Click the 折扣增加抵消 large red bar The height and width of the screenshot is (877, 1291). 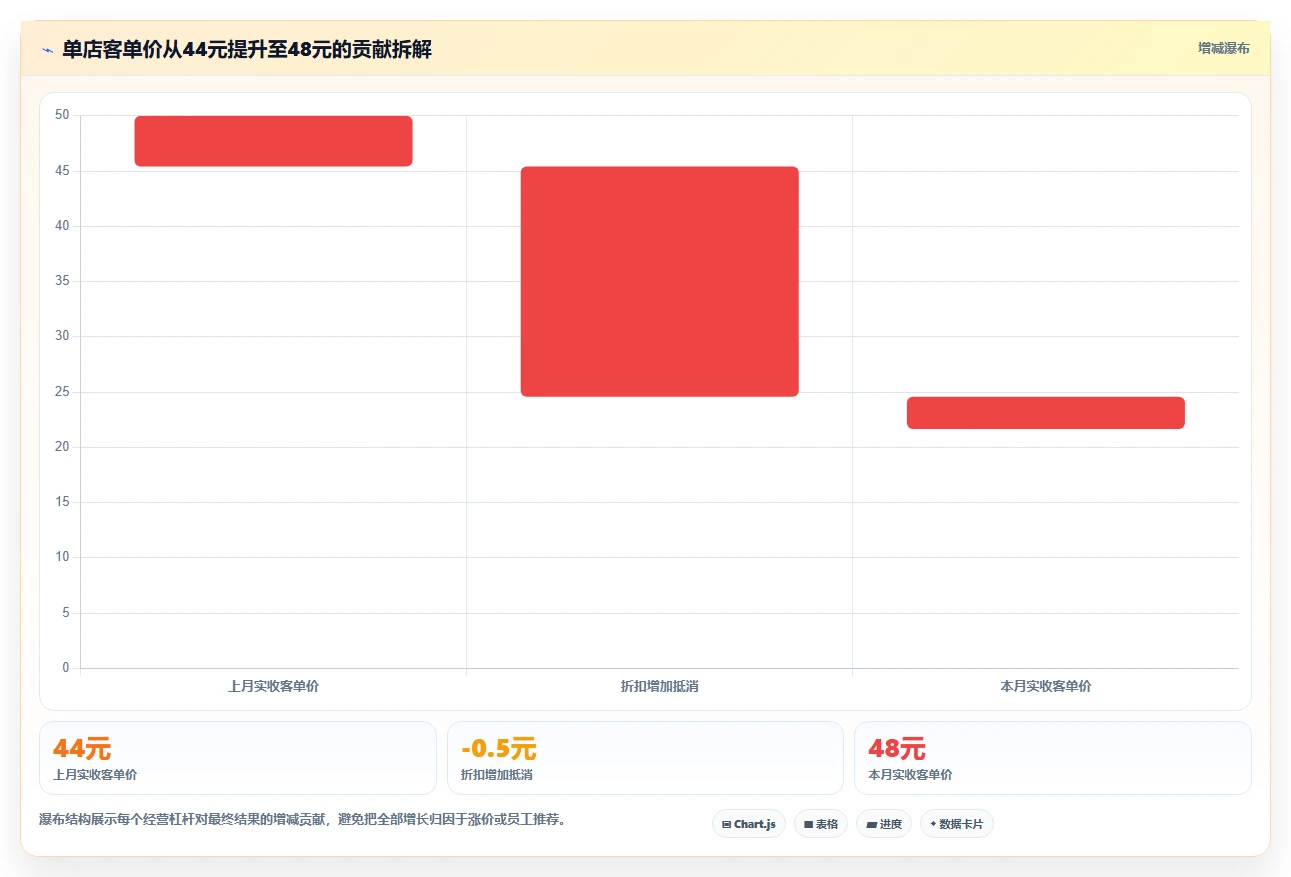pyautogui.click(x=659, y=282)
